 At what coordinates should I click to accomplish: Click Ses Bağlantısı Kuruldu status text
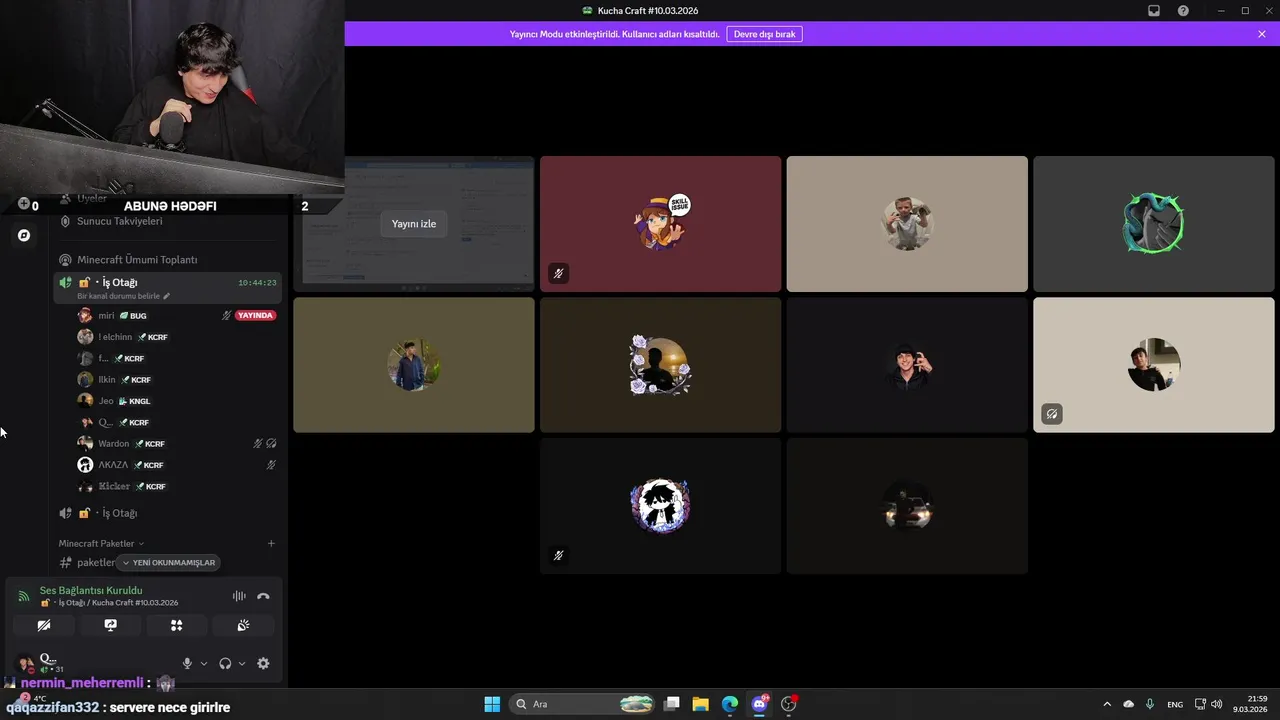point(91,590)
